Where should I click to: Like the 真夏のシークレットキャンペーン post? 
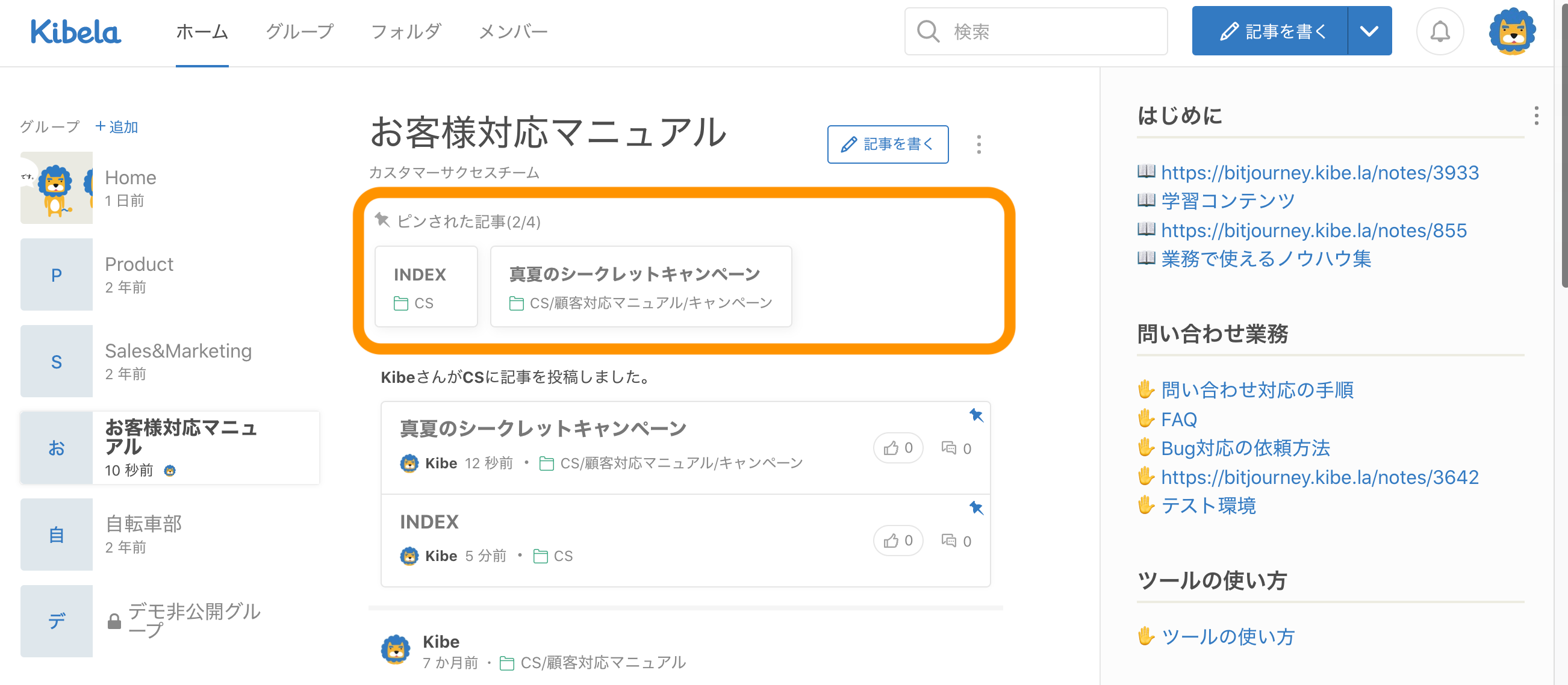[898, 448]
